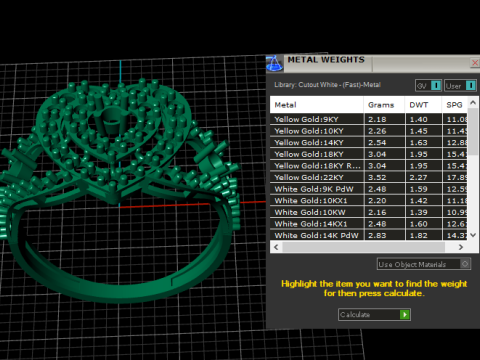Image resolution: width=480 pixels, height=360 pixels.
Task: Select the White Gold:10KW row
Action: [369, 212]
